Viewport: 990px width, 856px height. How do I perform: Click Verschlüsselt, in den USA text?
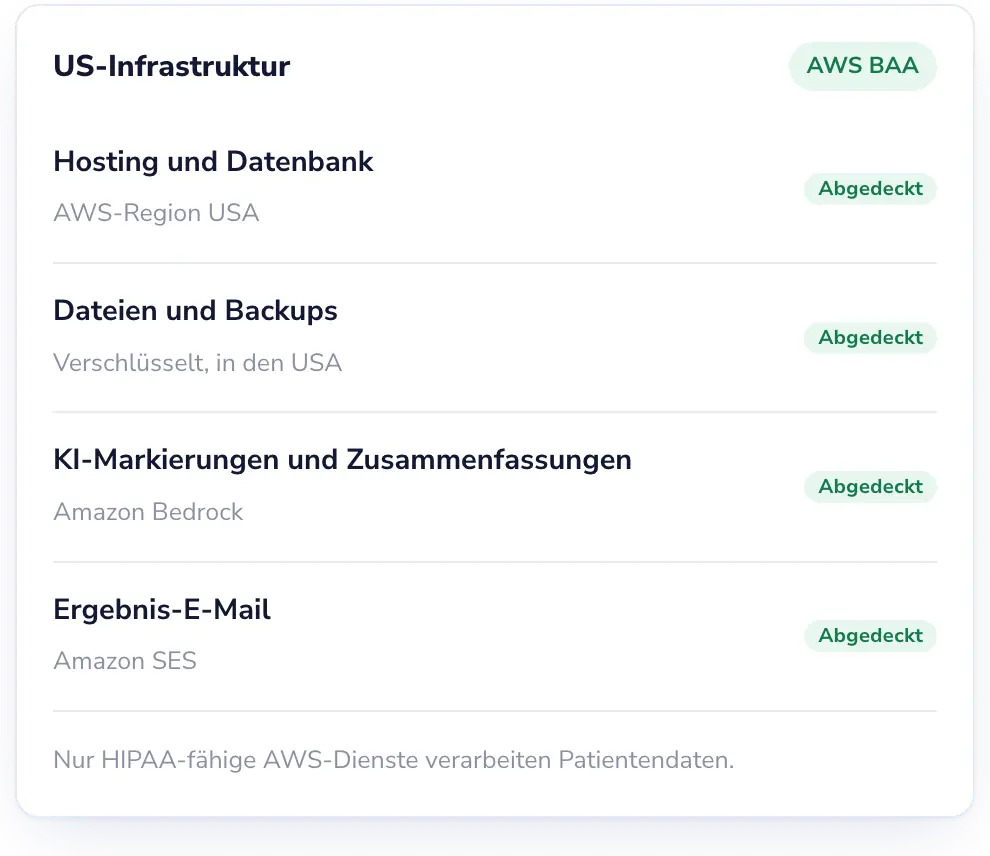point(198,362)
